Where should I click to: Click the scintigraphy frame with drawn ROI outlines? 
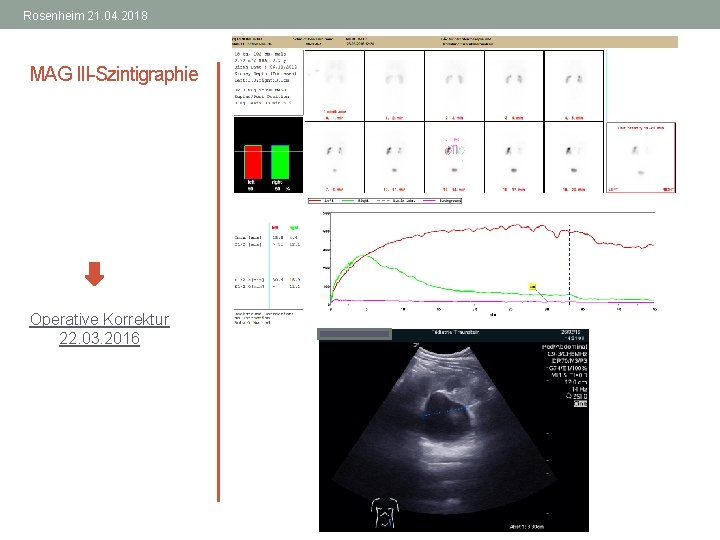pos(454,157)
